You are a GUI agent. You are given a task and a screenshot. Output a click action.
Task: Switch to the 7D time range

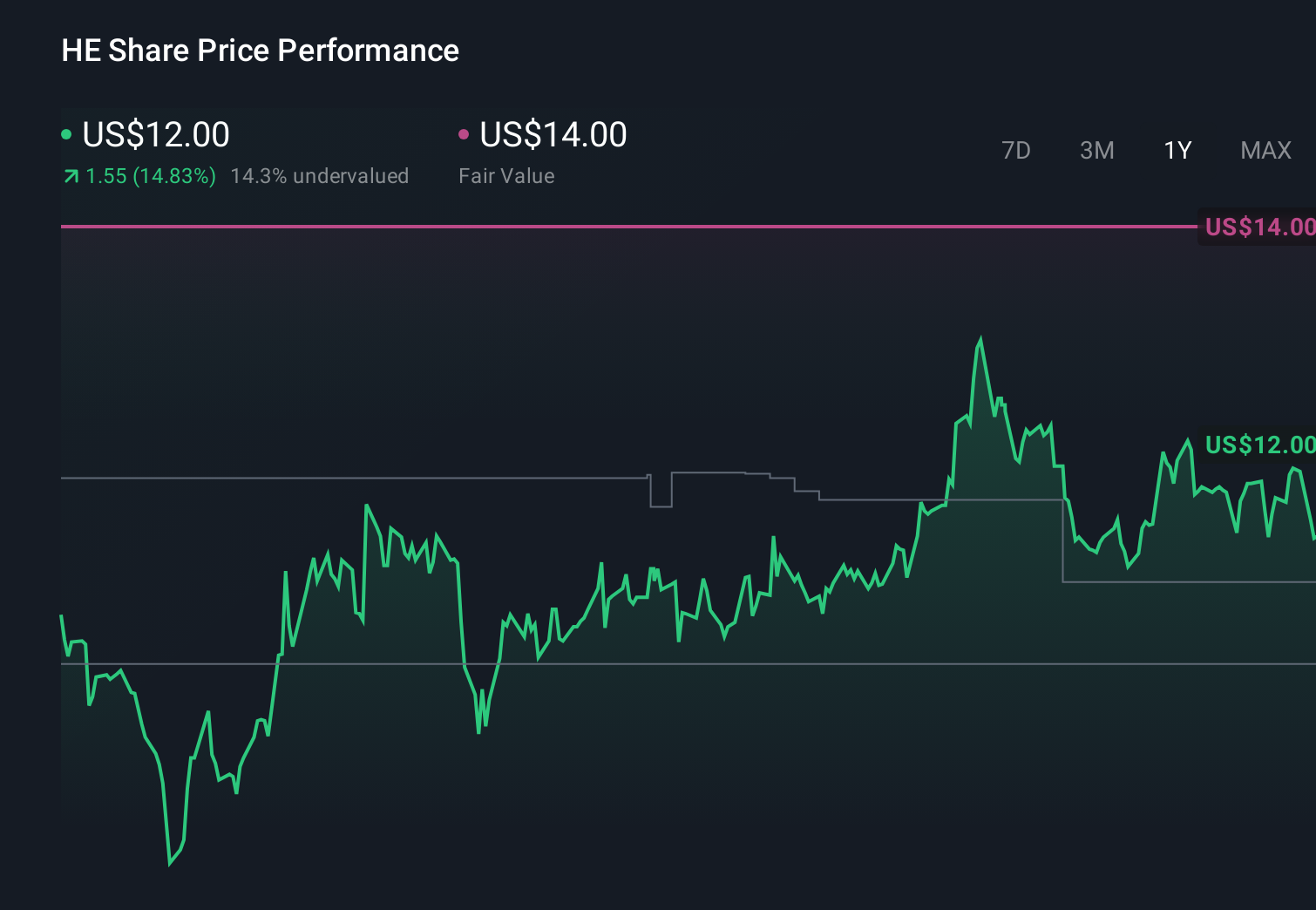click(x=1017, y=150)
